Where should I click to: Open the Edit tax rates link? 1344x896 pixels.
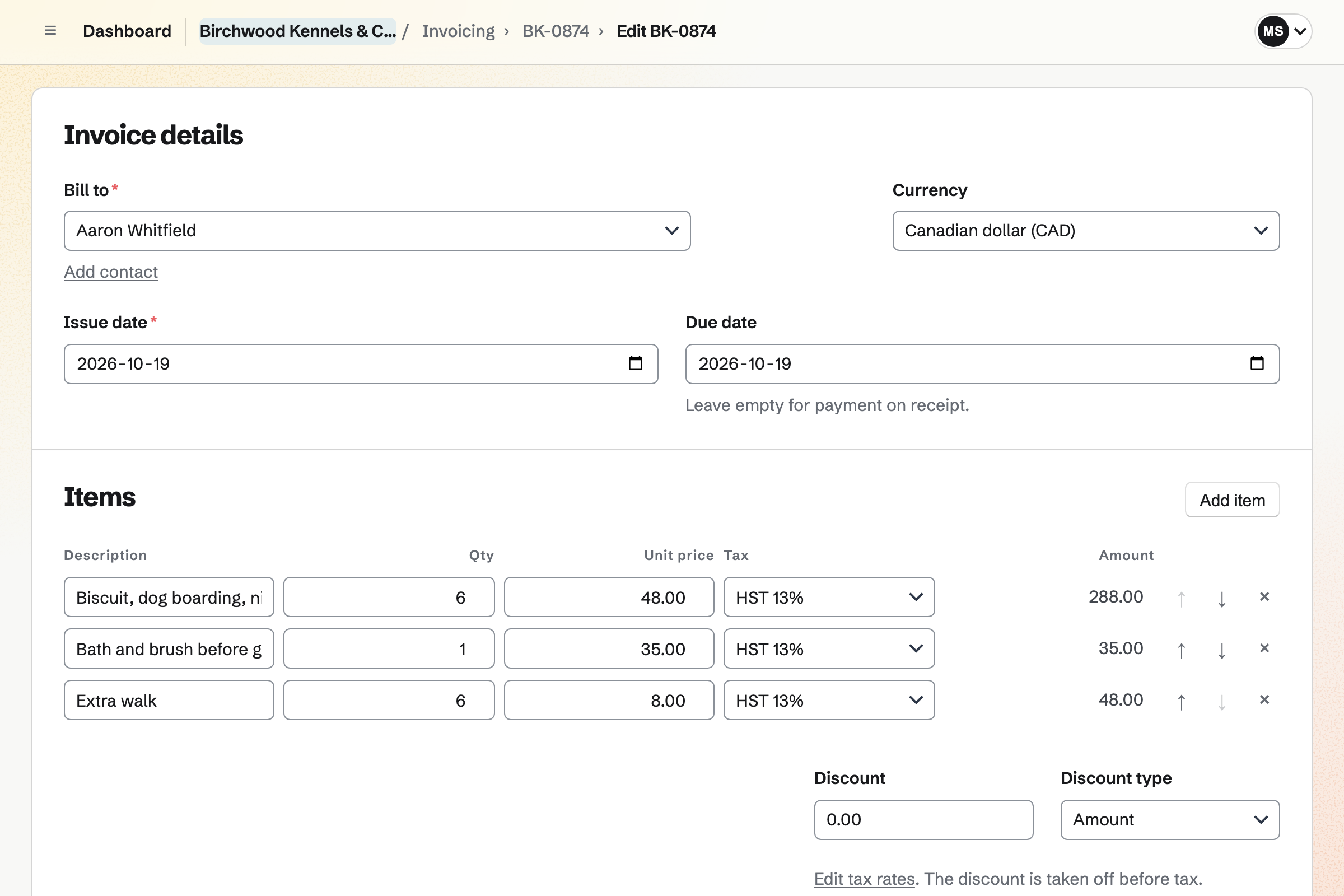coord(865,879)
